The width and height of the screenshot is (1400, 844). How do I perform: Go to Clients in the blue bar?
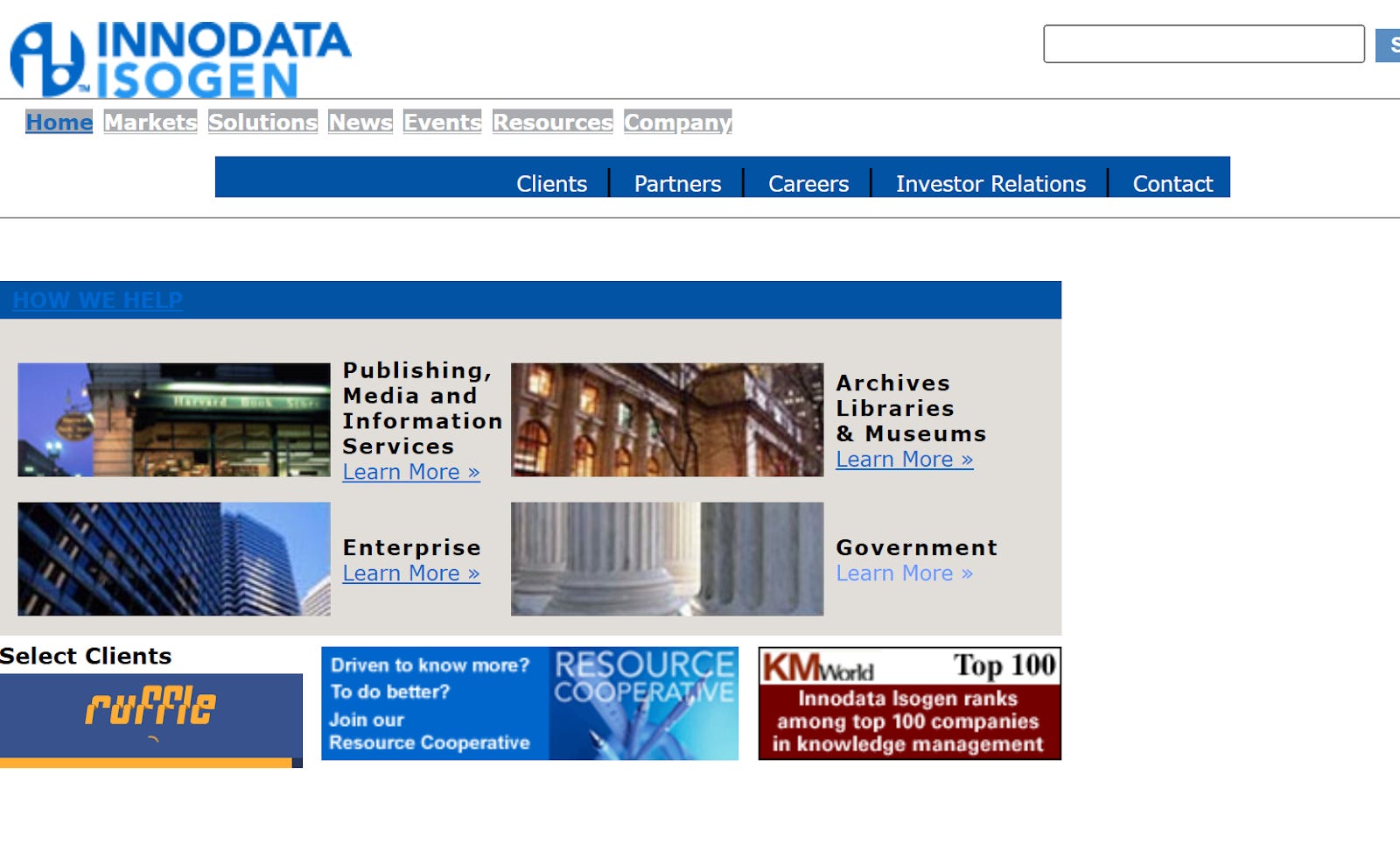point(551,184)
